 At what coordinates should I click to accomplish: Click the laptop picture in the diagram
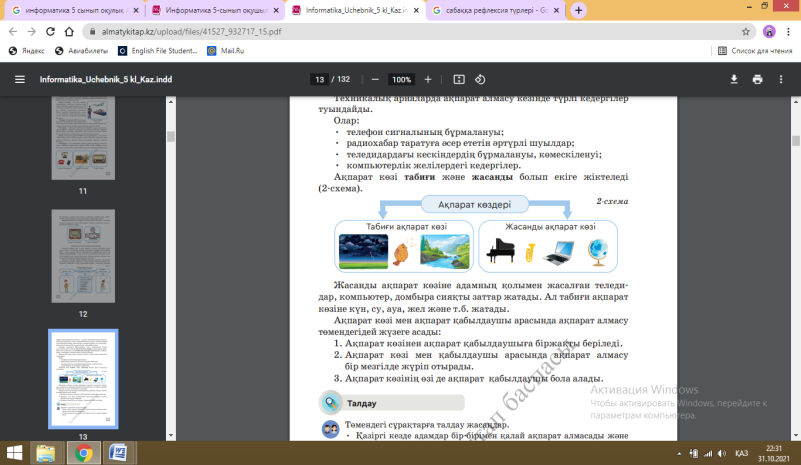[558, 253]
